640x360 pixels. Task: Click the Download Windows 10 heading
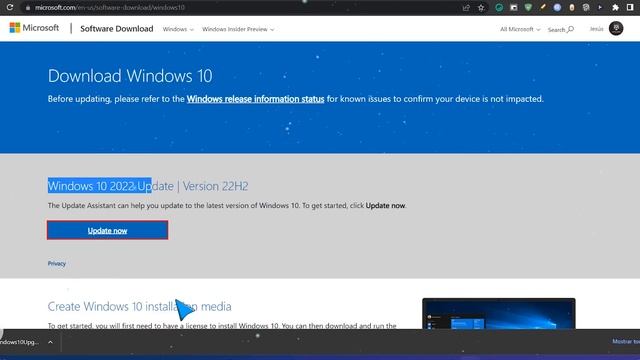(x=130, y=76)
